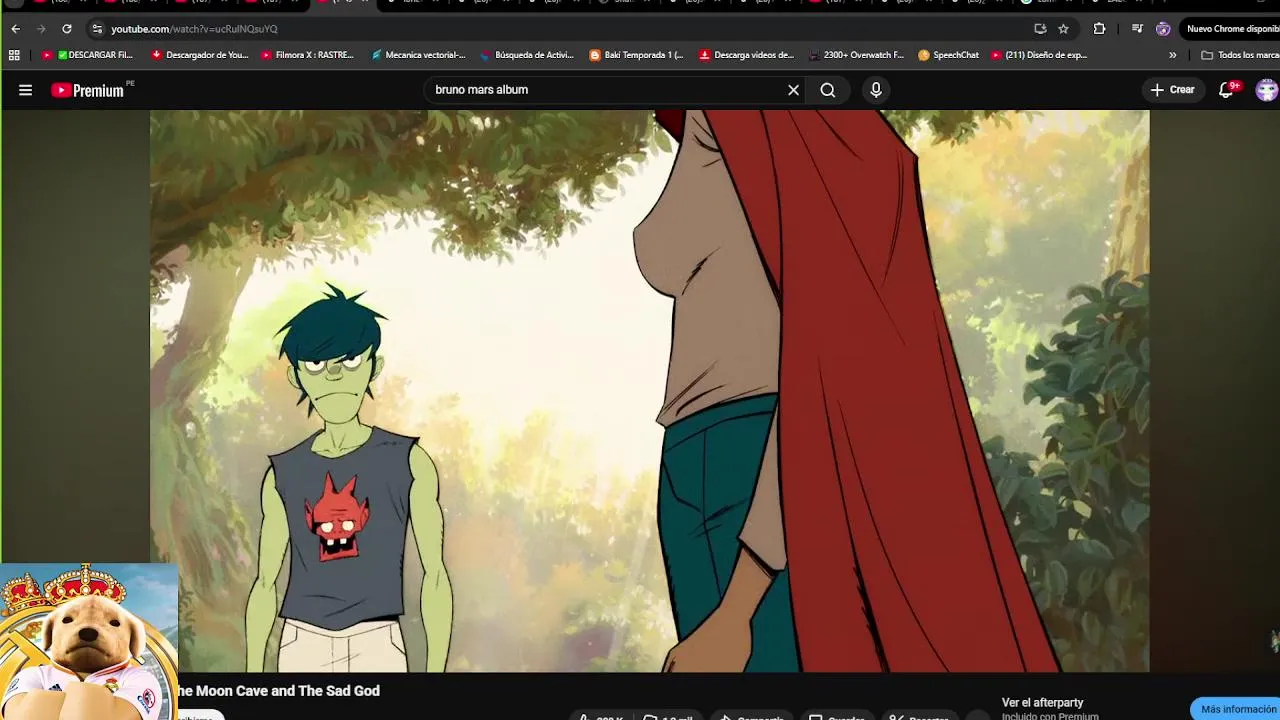
Task: Reload the YouTube page
Action: (67, 29)
